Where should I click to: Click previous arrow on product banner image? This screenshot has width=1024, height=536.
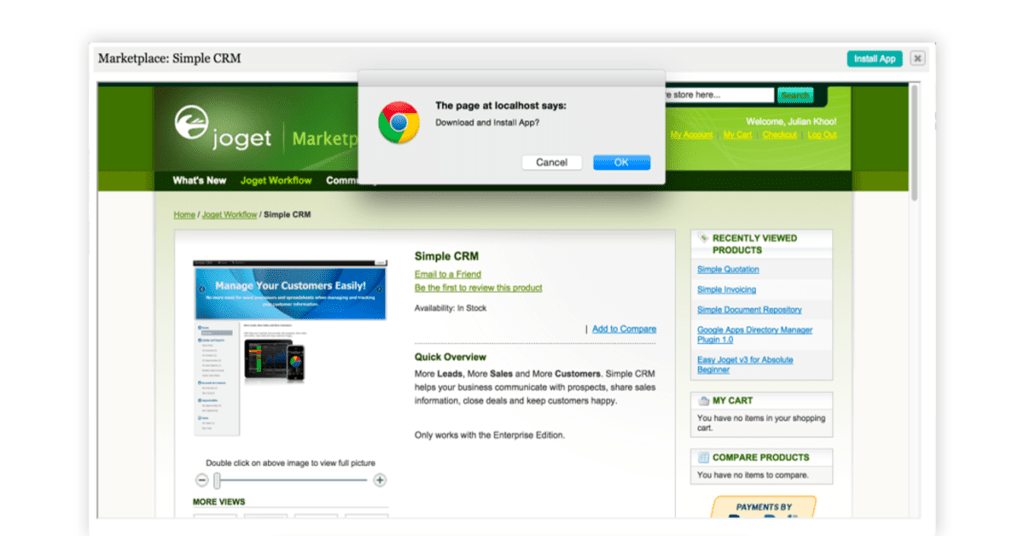(x=199, y=289)
